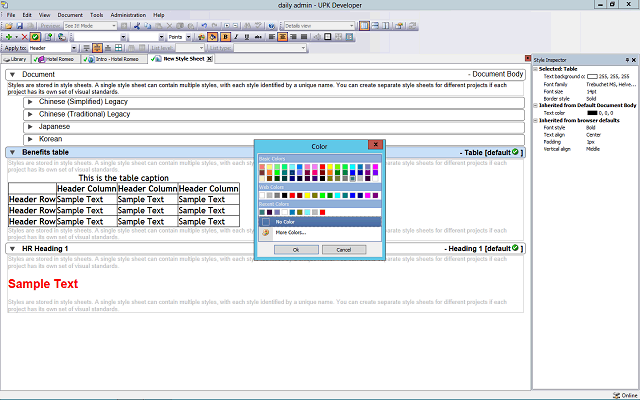Pick the red swatch in Recent Colors

[x=323, y=212]
